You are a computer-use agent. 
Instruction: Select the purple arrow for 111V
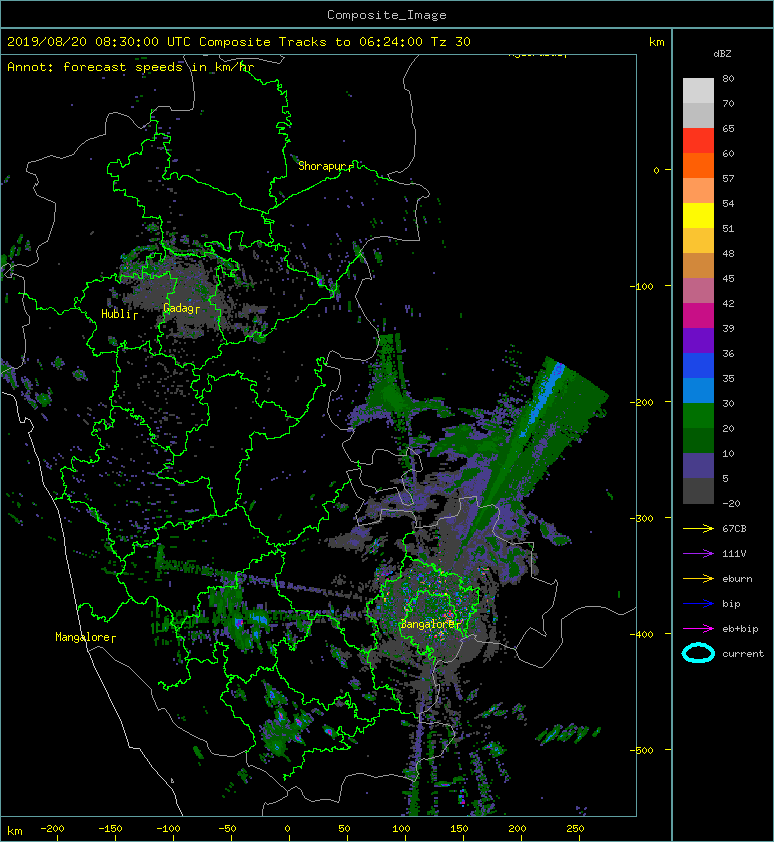point(698,554)
